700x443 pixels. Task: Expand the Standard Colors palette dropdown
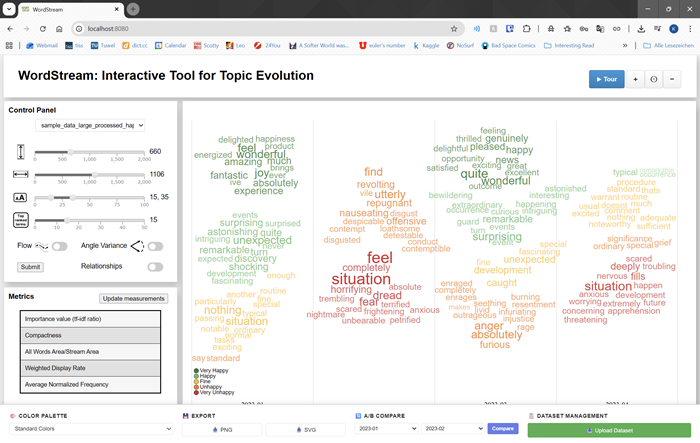point(91,428)
